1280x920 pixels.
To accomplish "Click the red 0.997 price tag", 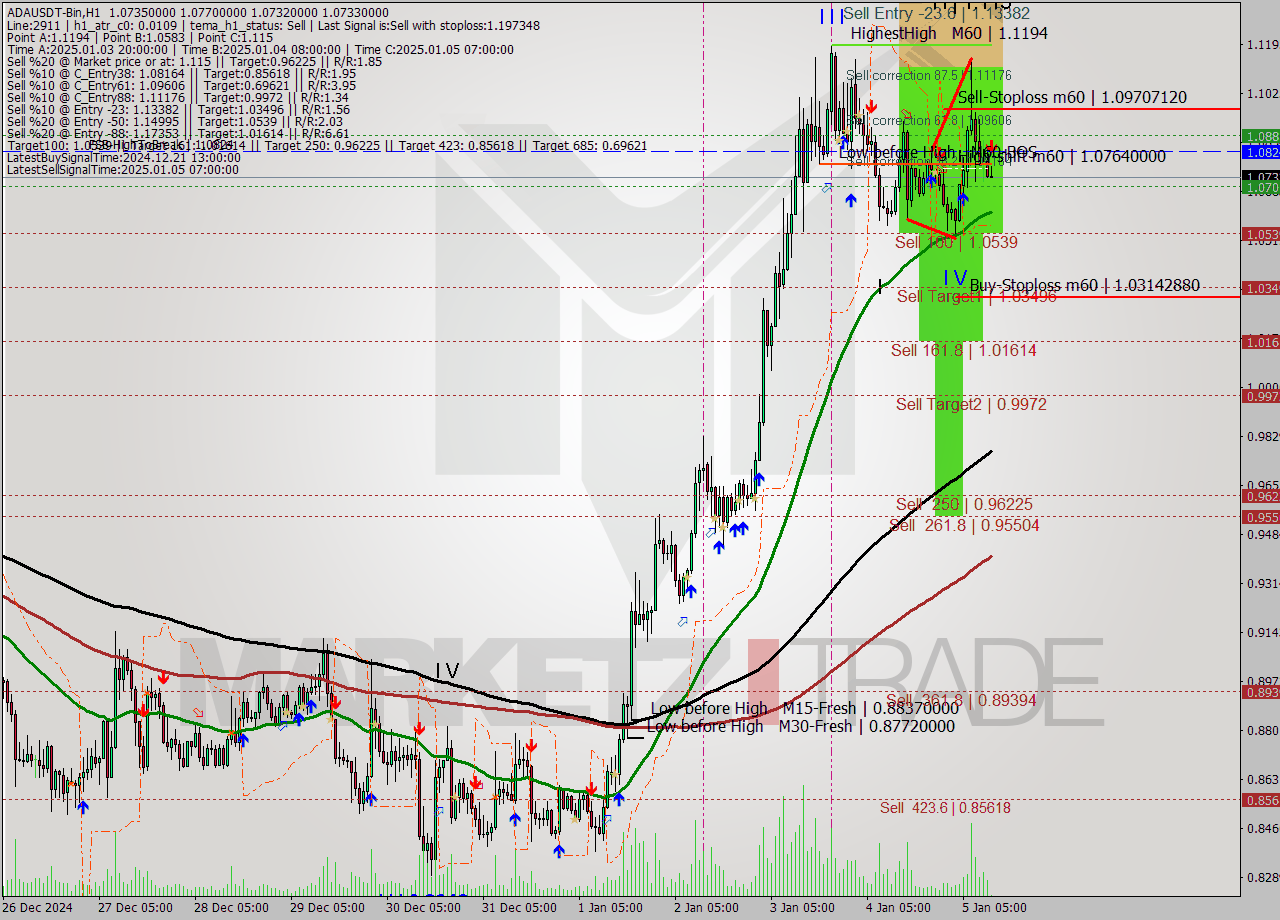I will coord(1260,396).
